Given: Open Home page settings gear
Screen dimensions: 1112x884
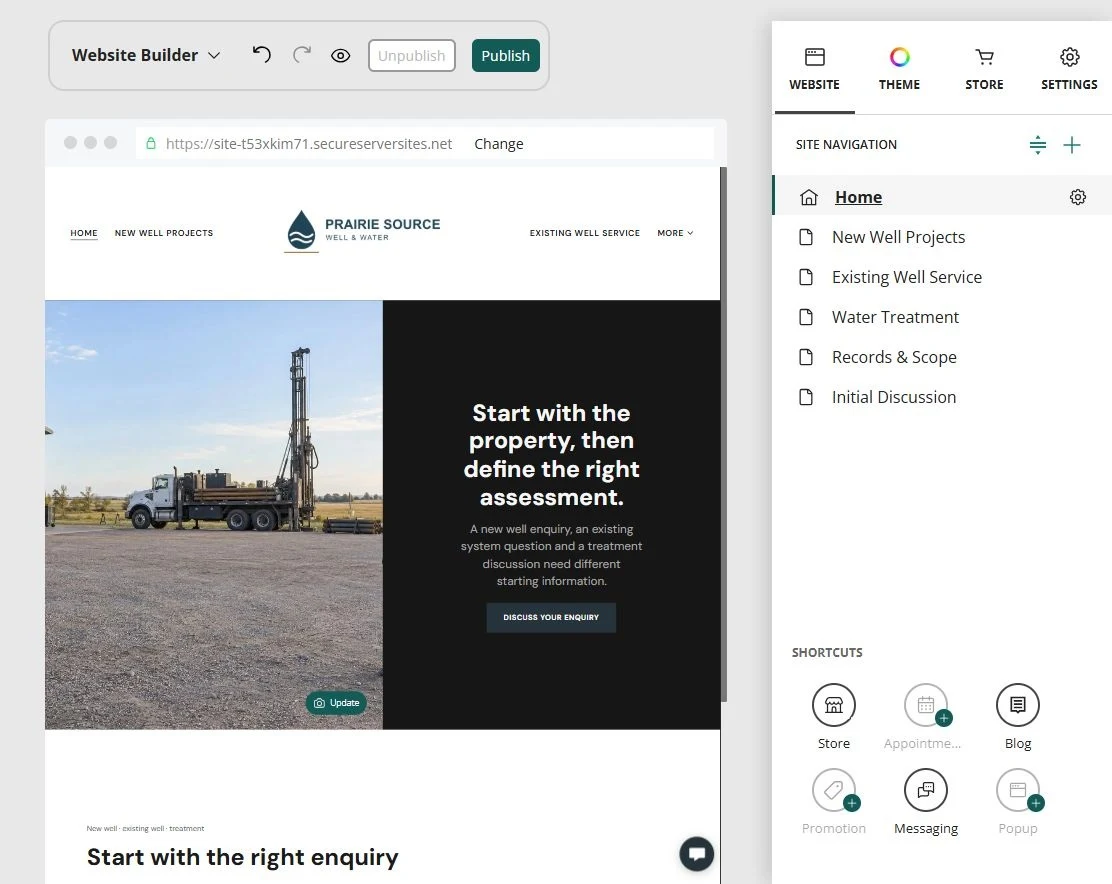Looking at the screenshot, I should point(1077,197).
